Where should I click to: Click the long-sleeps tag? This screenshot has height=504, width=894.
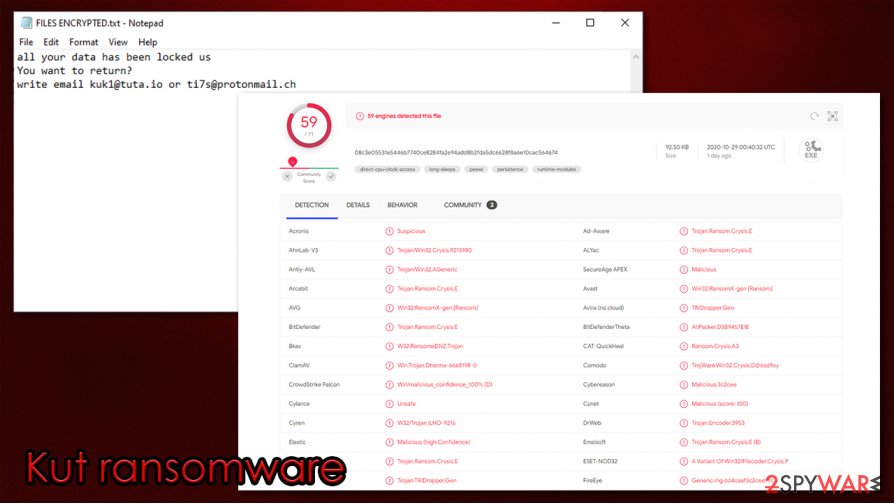pos(442,169)
